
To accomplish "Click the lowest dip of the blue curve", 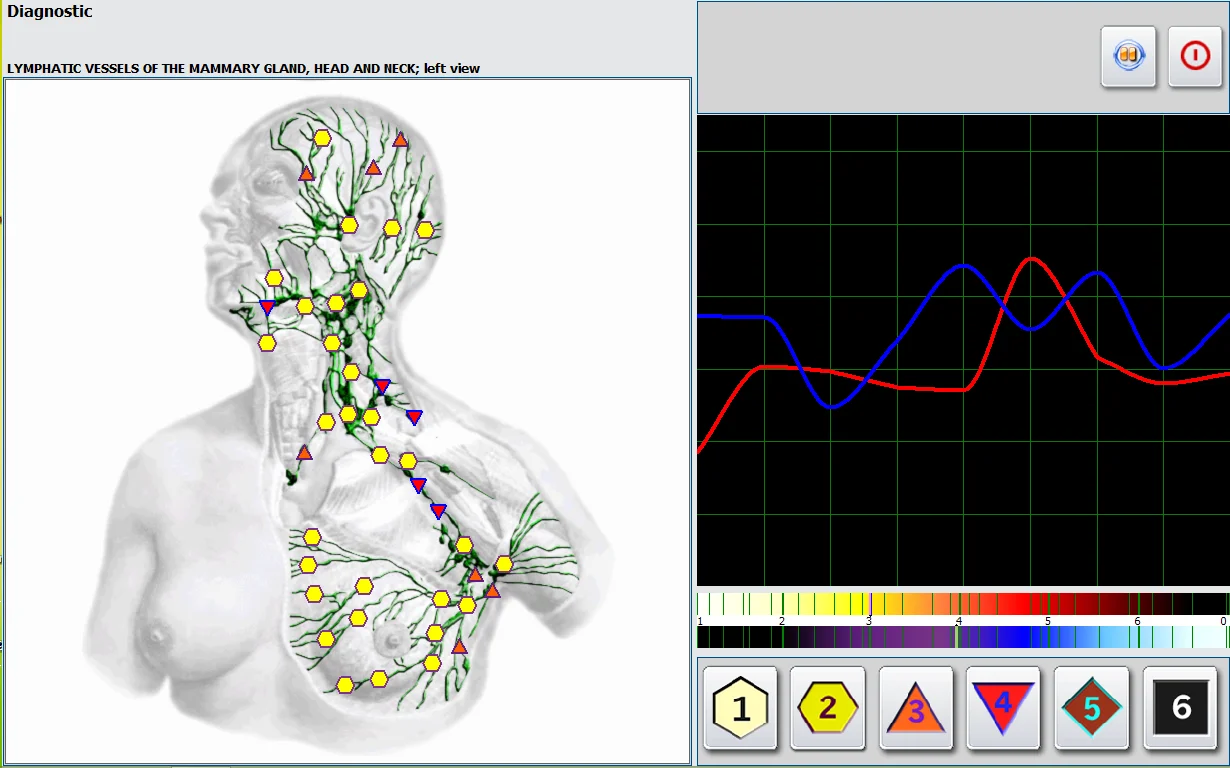I will (831, 407).
